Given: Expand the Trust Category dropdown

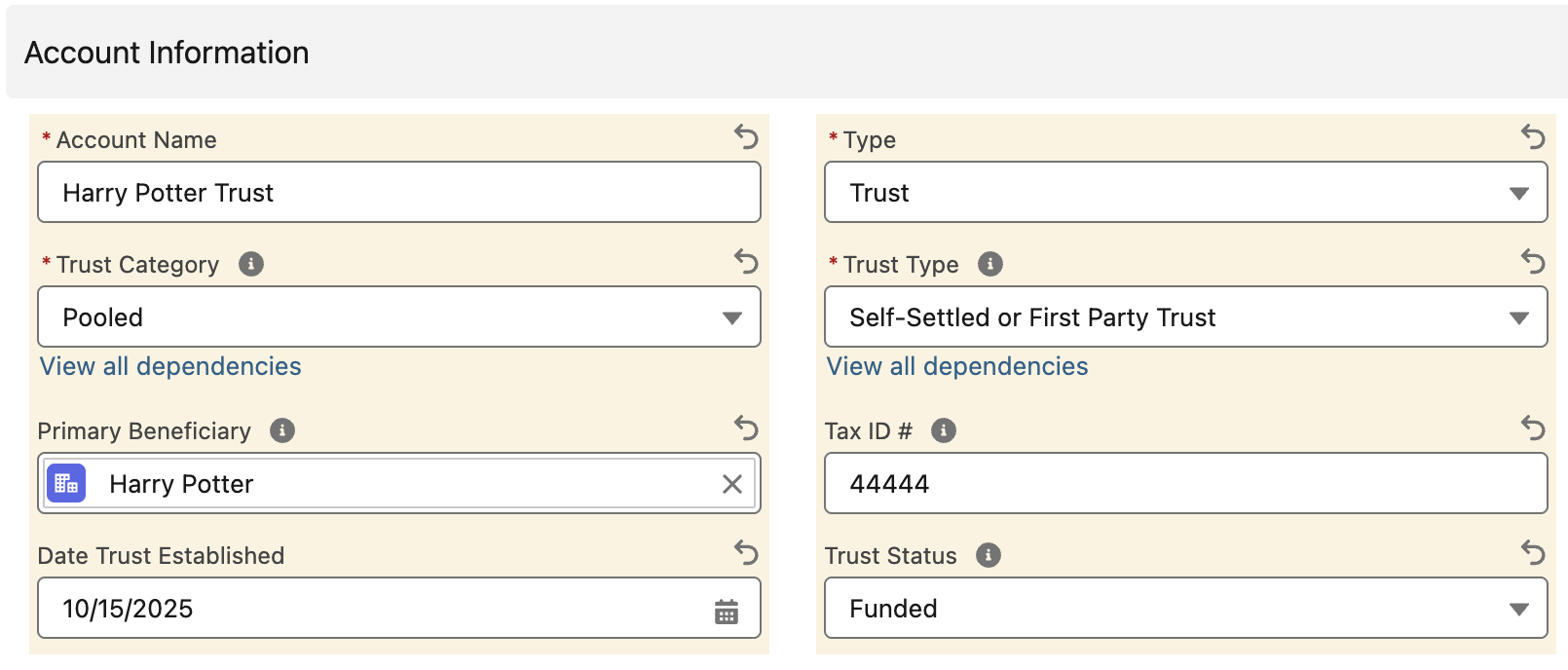Looking at the screenshot, I should coord(398,317).
